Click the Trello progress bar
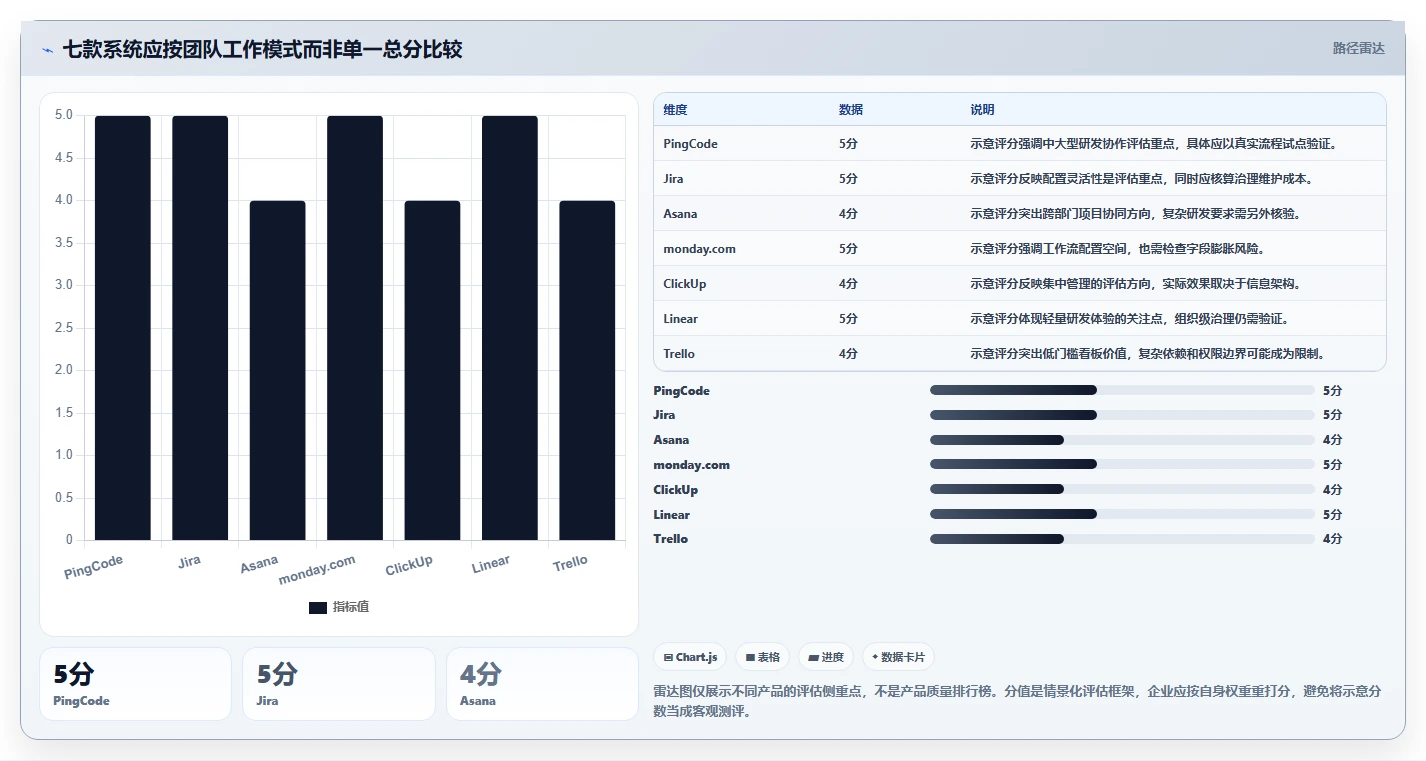Image resolution: width=1426 pixels, height=761 pixels. pyautogui.click(x=1122, y=539)
